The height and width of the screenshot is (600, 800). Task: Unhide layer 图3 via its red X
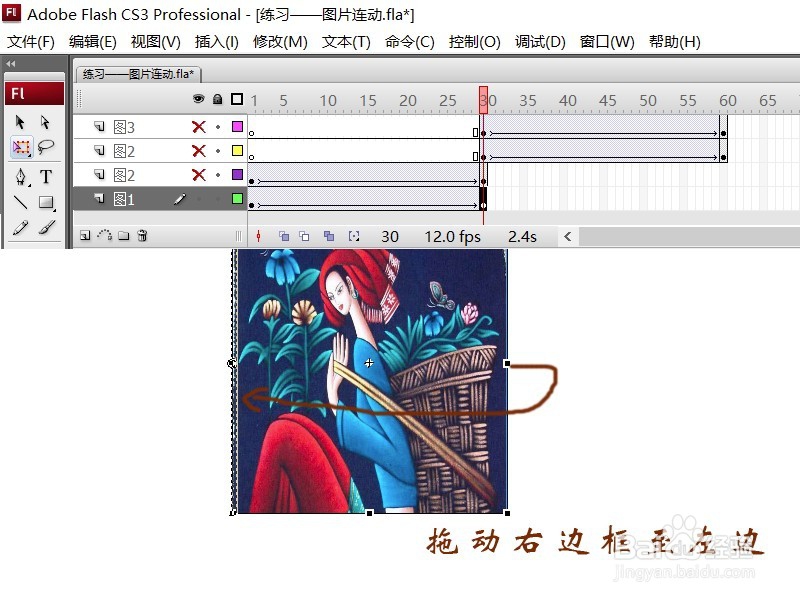point(199,127)
